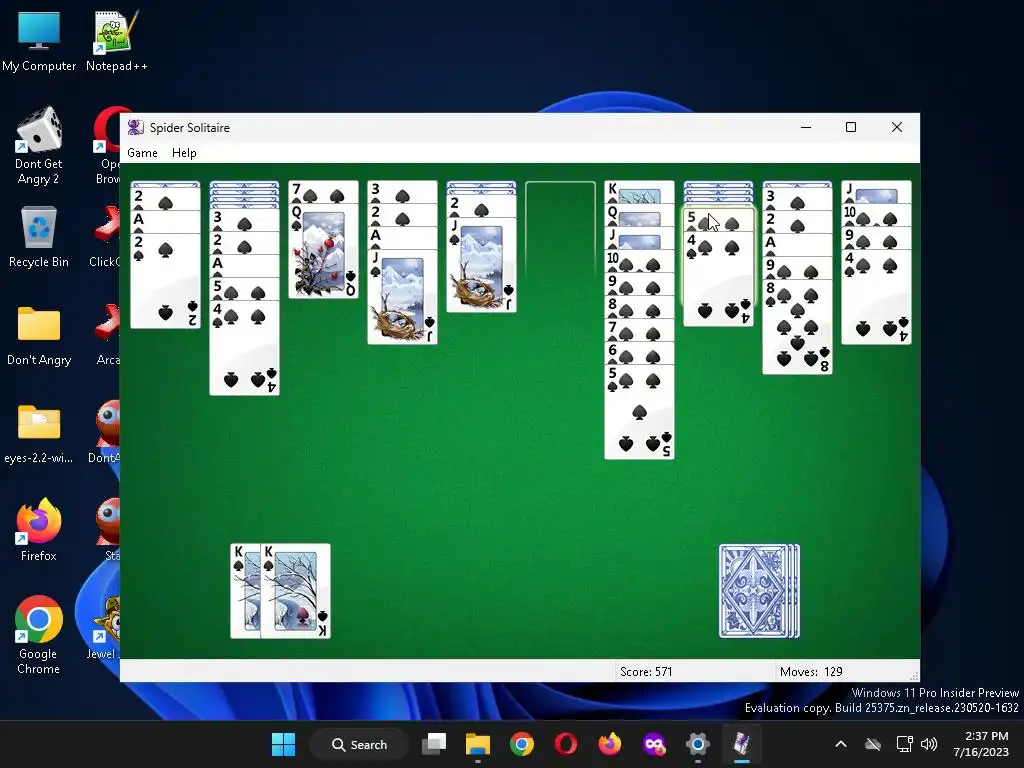
Task: Close the Spider Solitaire window
Action: click(897, 127)
